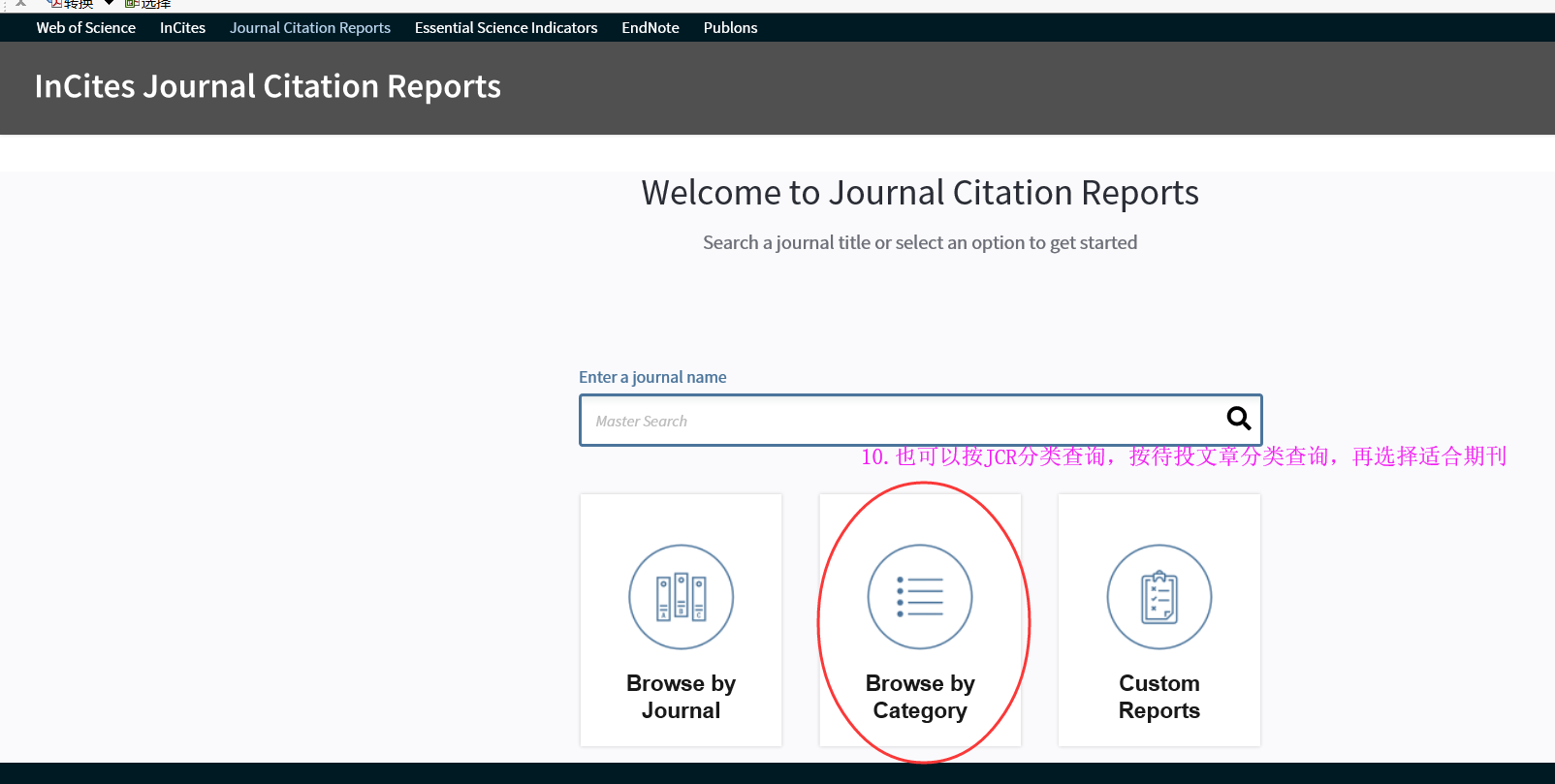
Task: Click the toolbar dropdown arrow beside 转换
Action: pyautogui.click(x=110, y=3)
